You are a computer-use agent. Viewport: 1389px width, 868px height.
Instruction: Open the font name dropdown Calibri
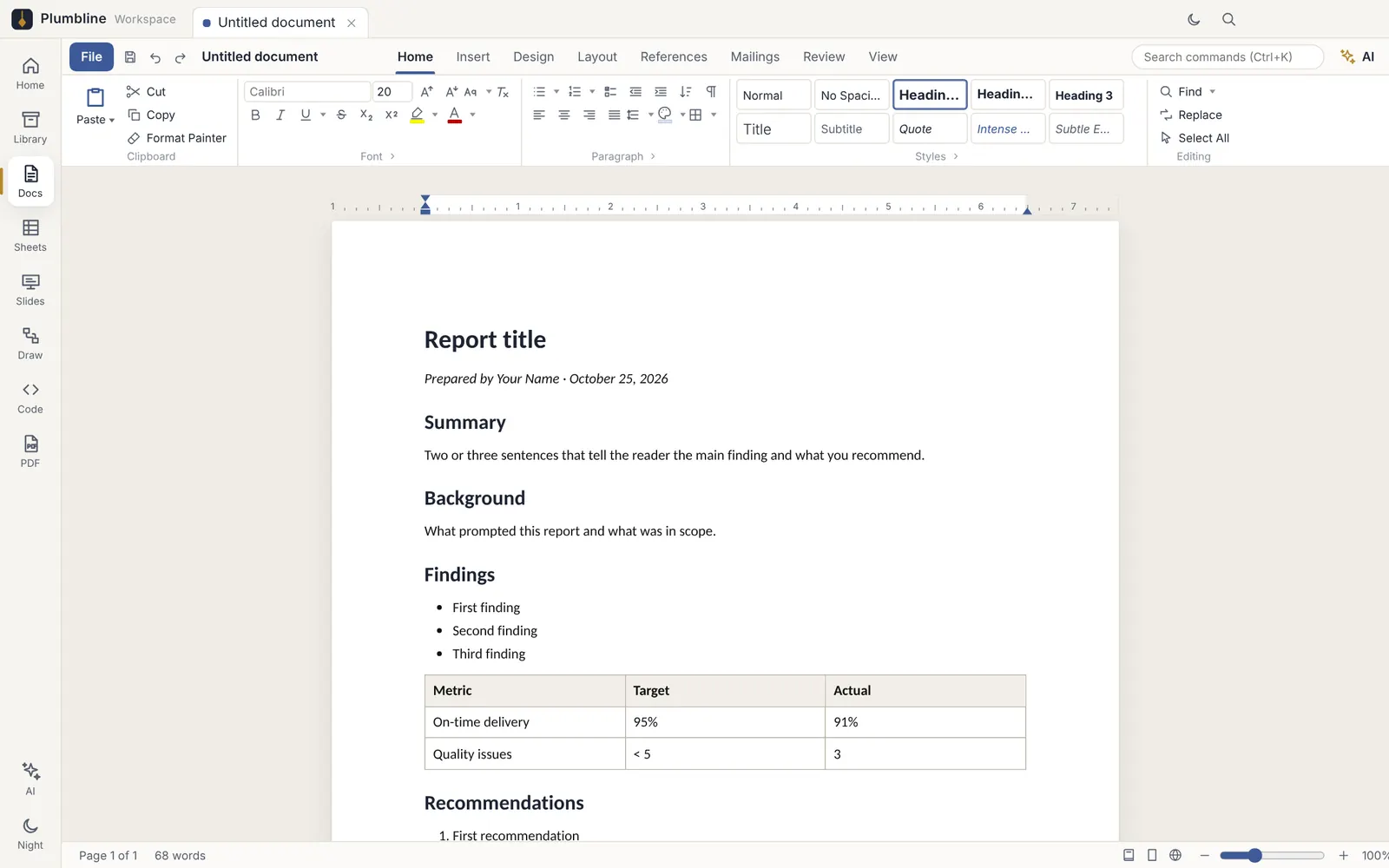pyautogui.click(x=307, y=92)
